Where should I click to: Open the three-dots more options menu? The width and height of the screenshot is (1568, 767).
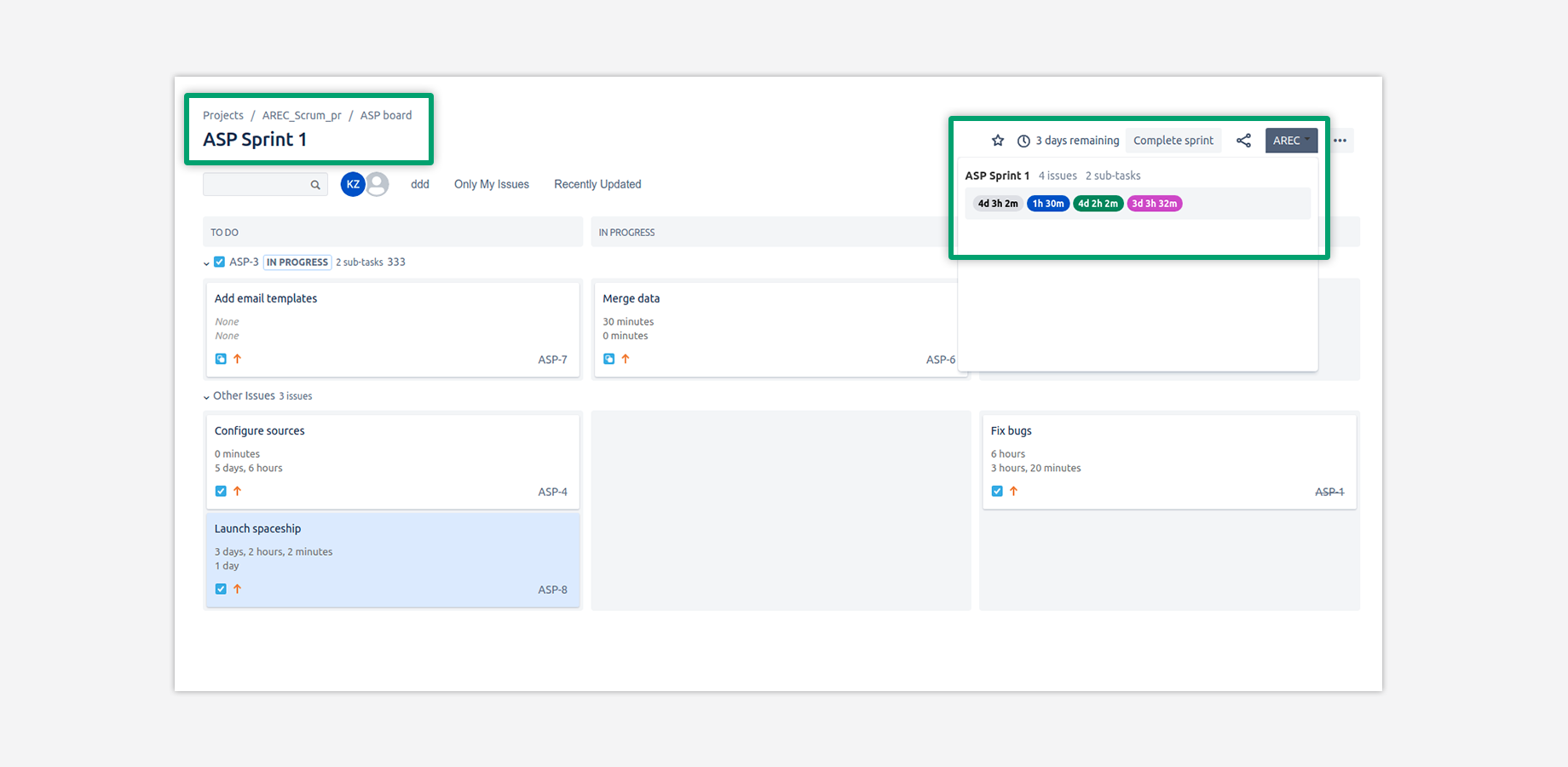pyautogui.click(x=1340, y=141)
